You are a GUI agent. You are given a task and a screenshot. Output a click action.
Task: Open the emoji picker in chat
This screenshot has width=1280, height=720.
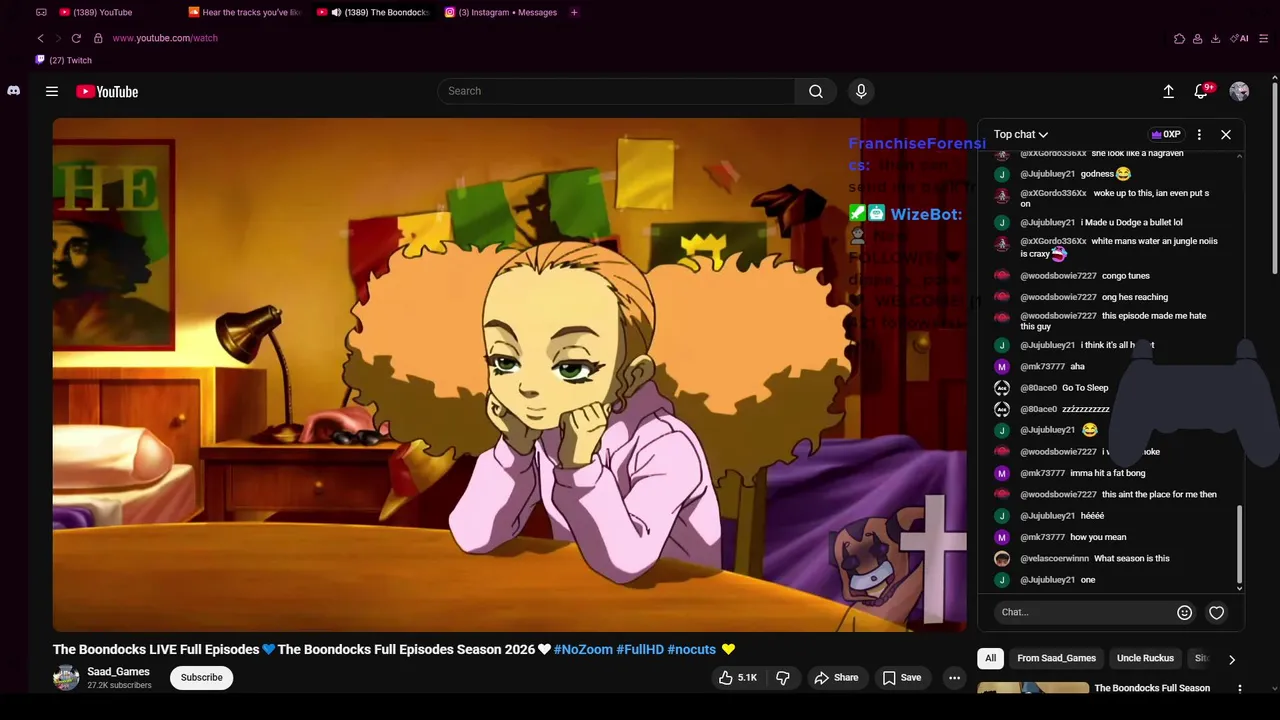1184,612
